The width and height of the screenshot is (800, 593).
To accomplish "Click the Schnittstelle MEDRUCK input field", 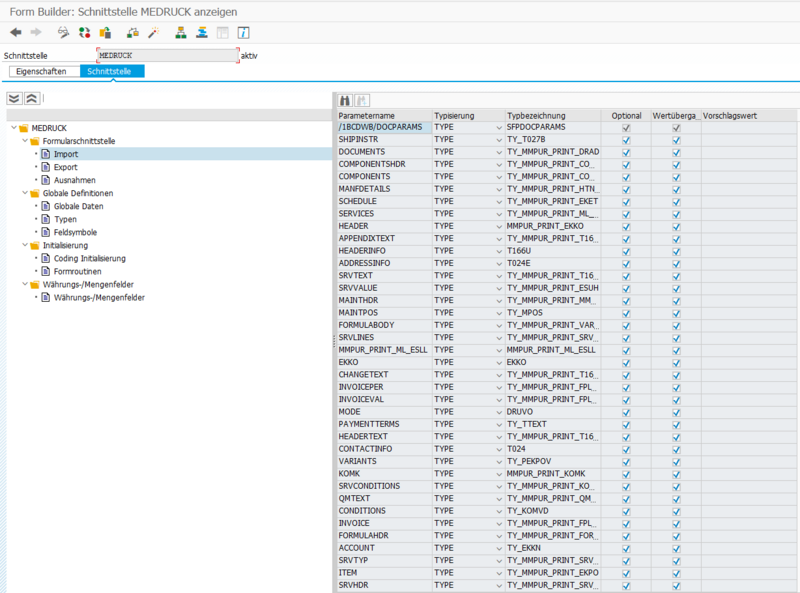I will [x=167, y=56].
